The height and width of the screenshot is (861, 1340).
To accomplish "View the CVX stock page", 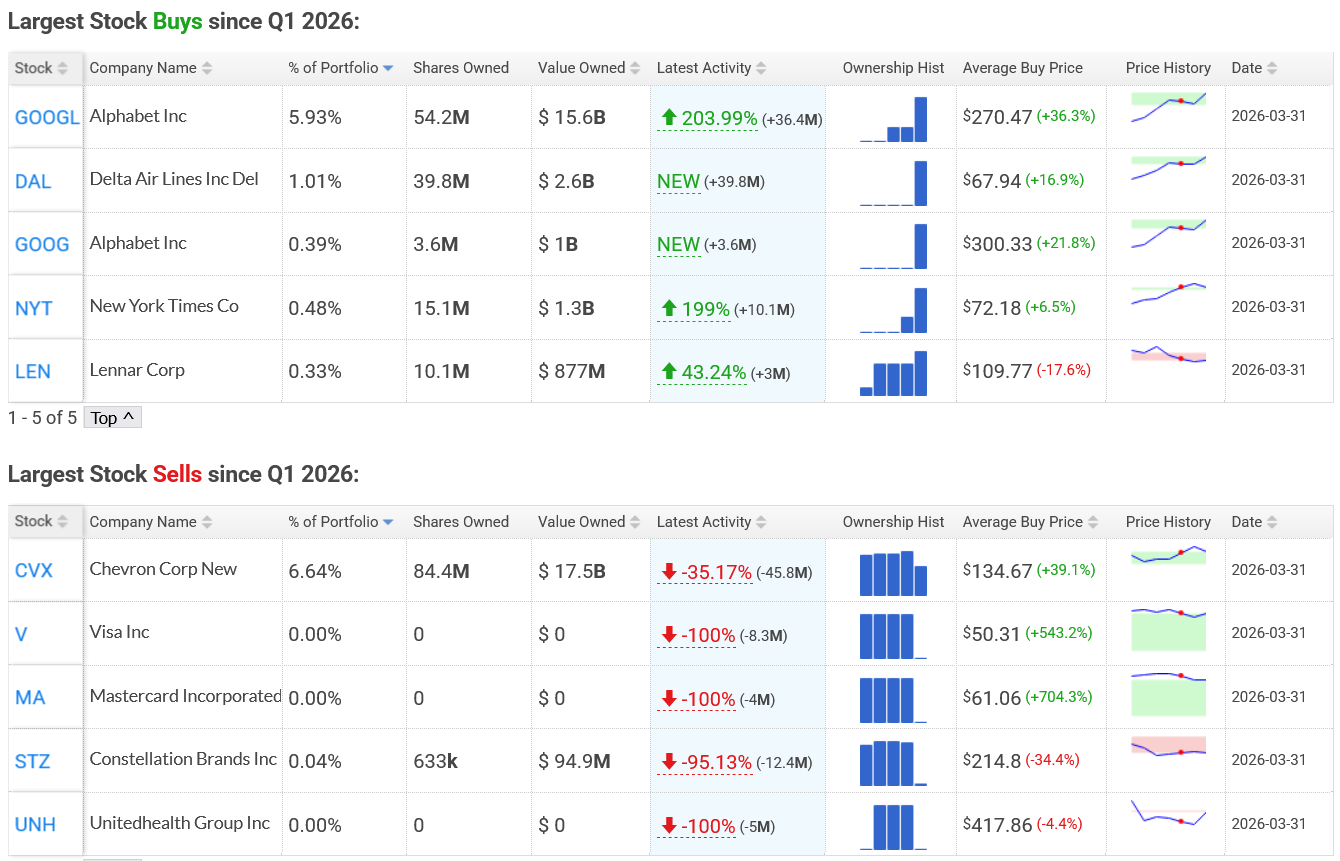I will 34,570.
